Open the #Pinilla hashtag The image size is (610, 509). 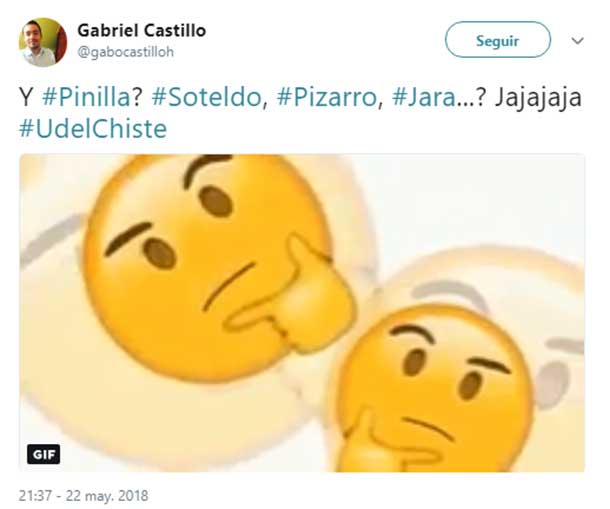[x=86, y=97]
